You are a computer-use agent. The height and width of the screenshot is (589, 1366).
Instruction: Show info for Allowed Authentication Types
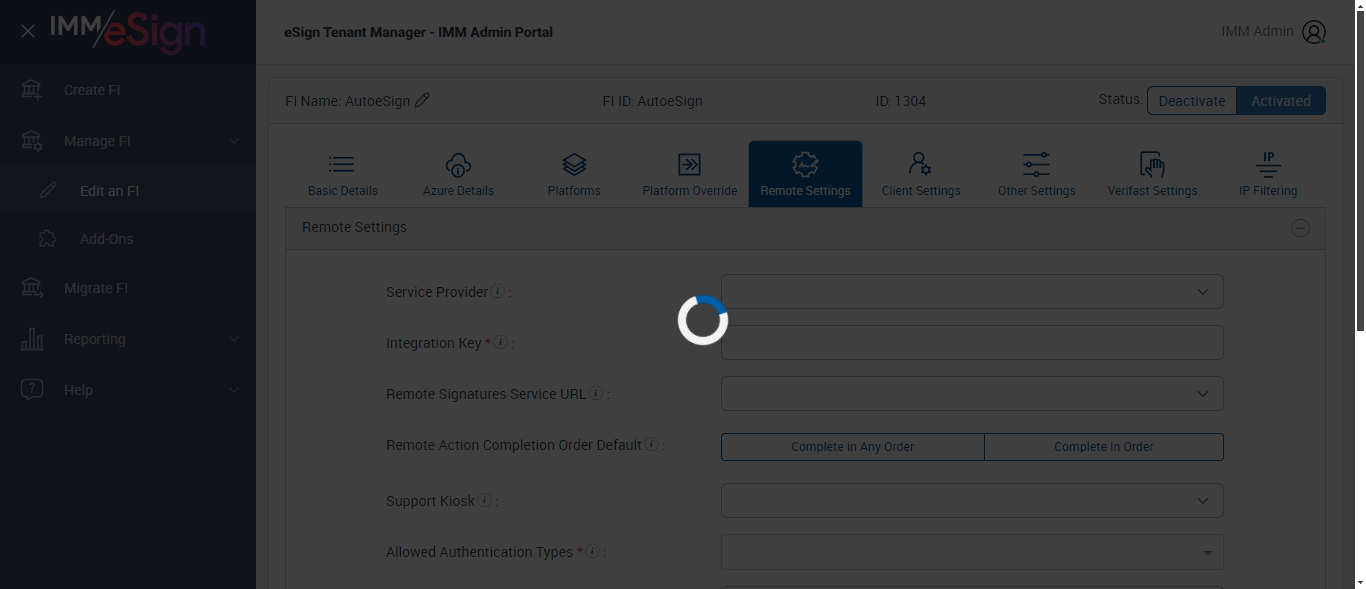click(x=592, y=551)
